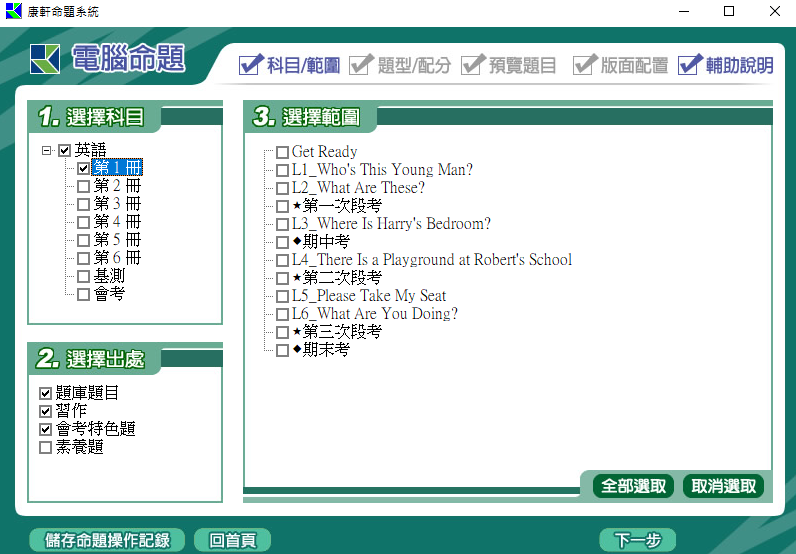The image size is (796, 554).
Task: Check the ◆期末考 checkbox
Action: 282,350
